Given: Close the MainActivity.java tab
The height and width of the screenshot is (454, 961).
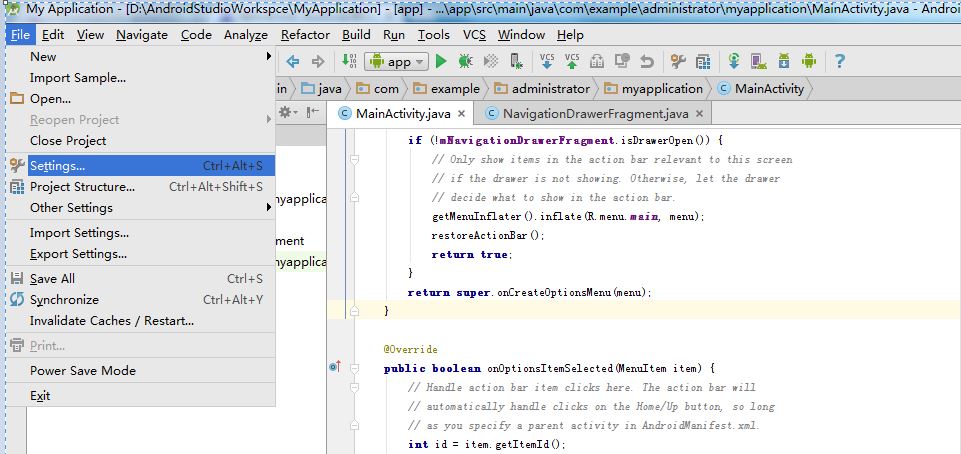Looking at the screenshot, I should (462, 113).
